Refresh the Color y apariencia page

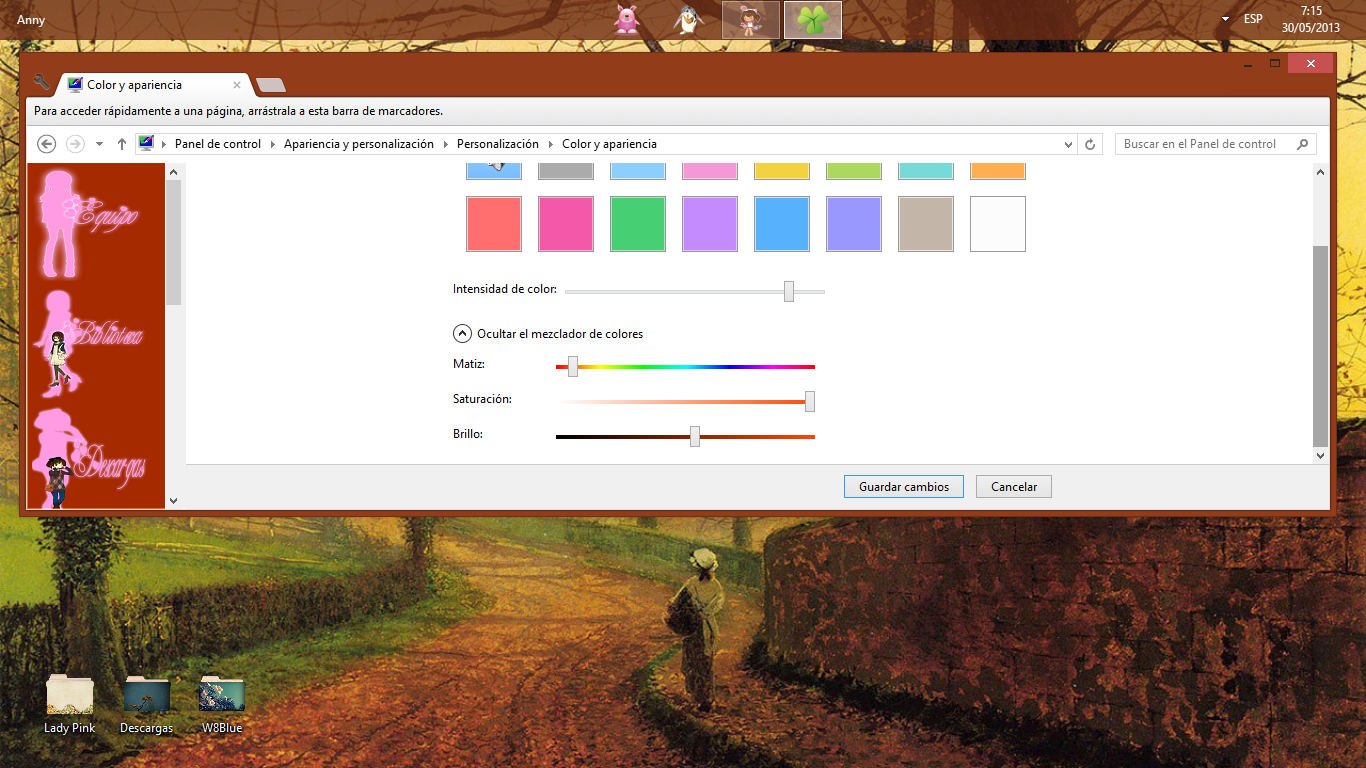[1091, 144]
